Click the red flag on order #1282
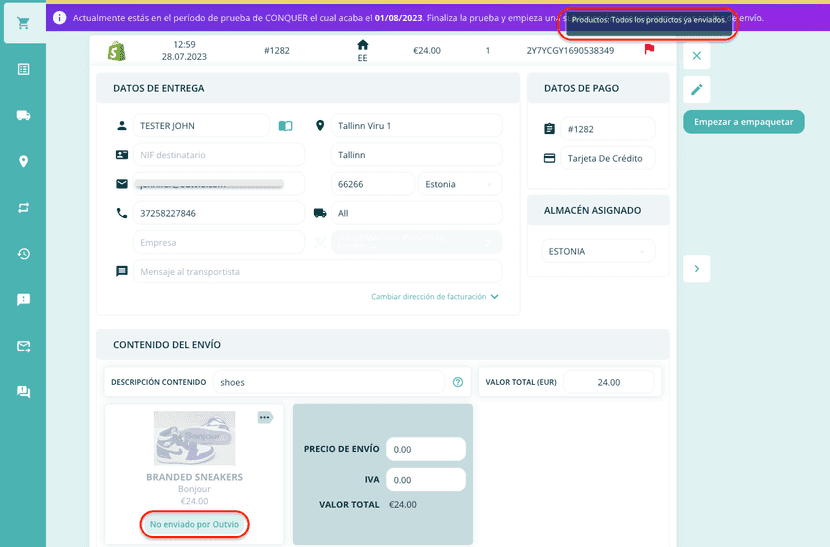 coord(649,49)
